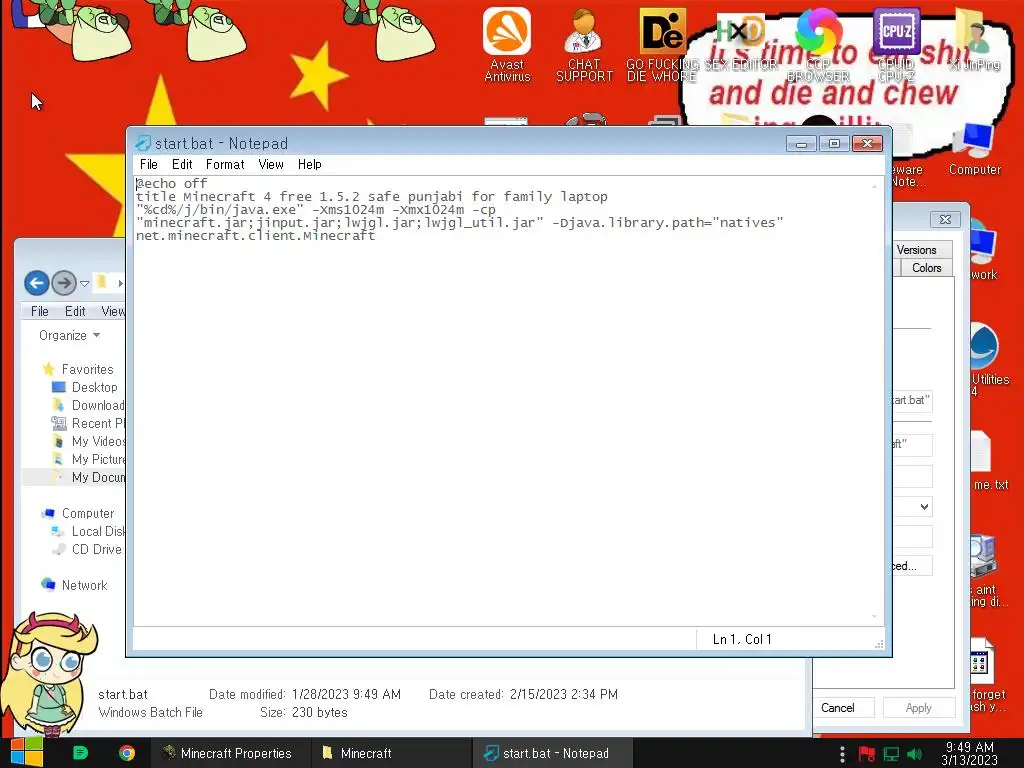The height and width of the screenshot is (768, 1024).
Task: Select Desktop in Explorer sidebar
Action: 86,387
